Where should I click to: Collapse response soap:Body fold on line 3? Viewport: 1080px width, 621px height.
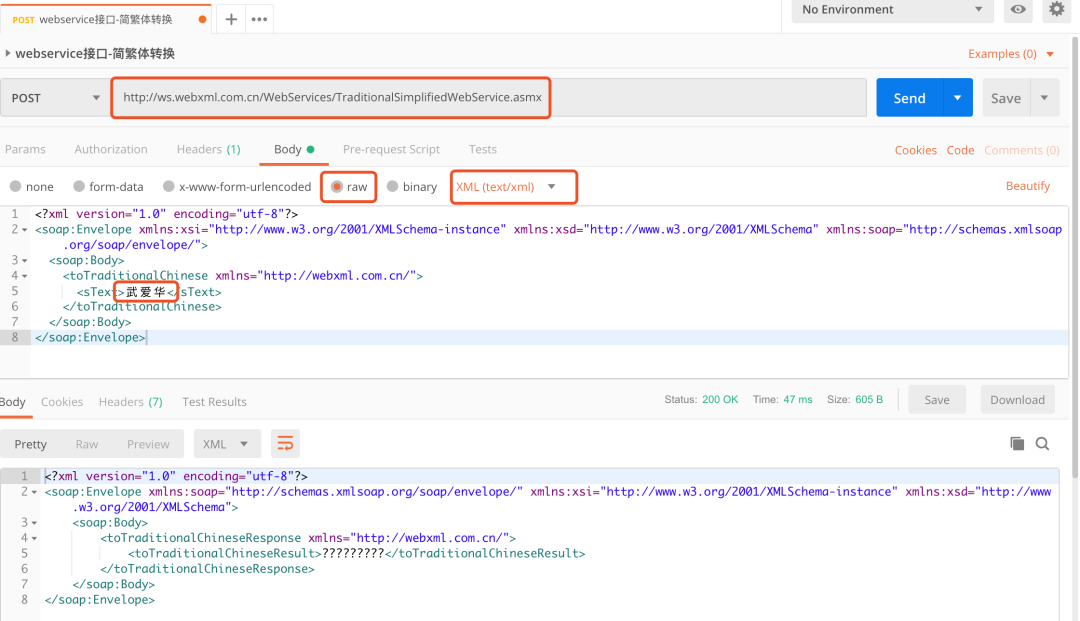click(34, 523)
